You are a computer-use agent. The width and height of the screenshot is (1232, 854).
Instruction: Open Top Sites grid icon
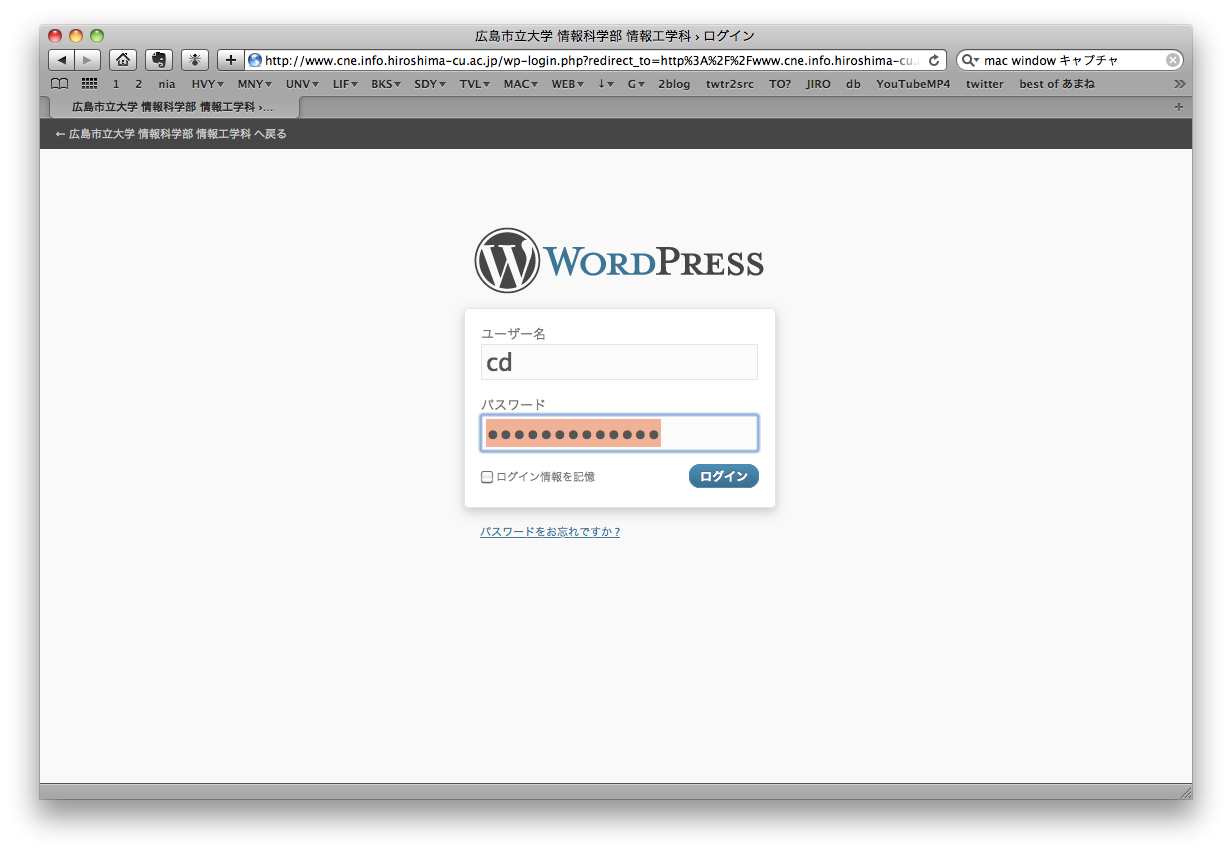click(x=89, y=84)
